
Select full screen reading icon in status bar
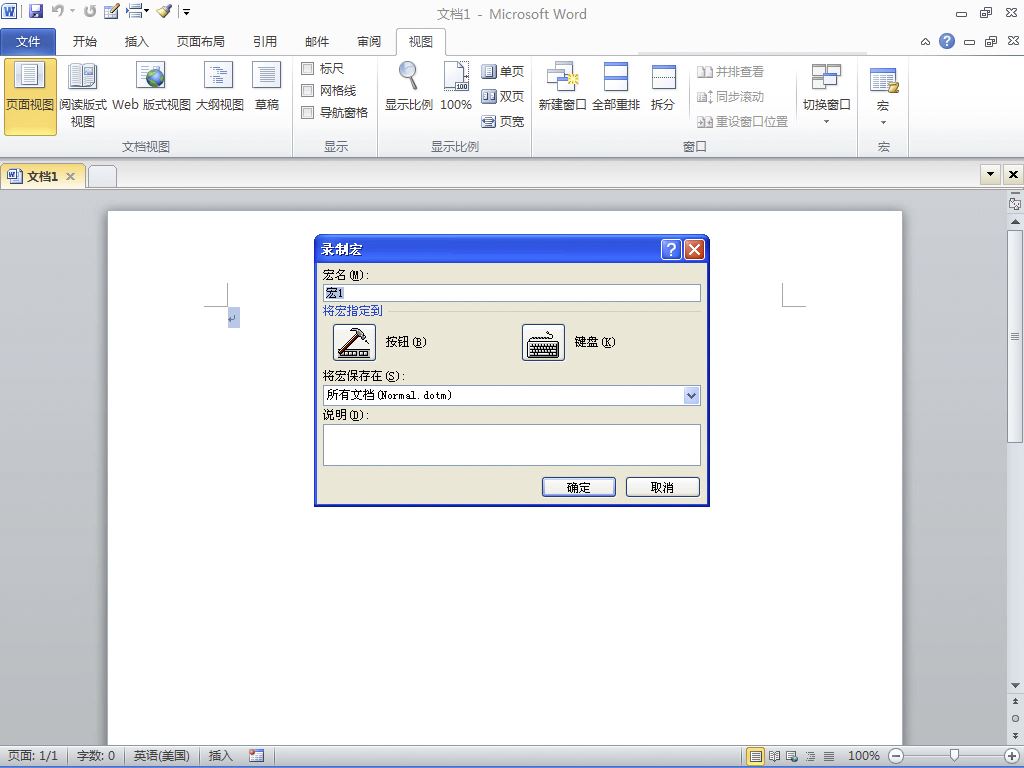(x=774, y=756)
